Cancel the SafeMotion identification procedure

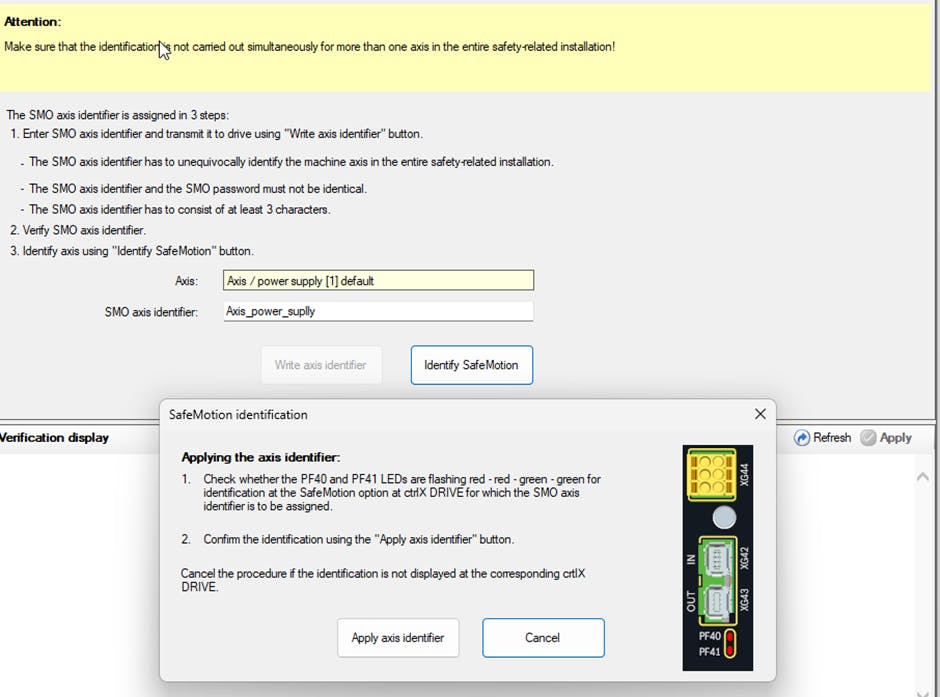(543, 638)
